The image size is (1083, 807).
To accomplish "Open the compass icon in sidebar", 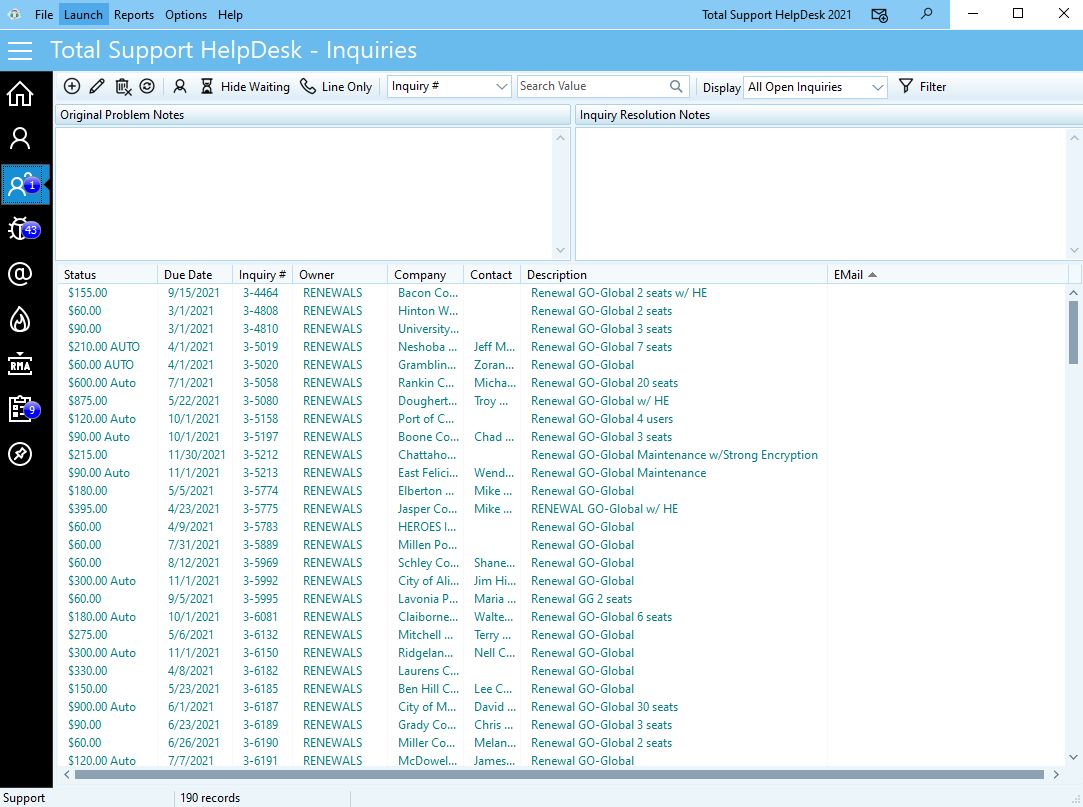I will [20, 454].
